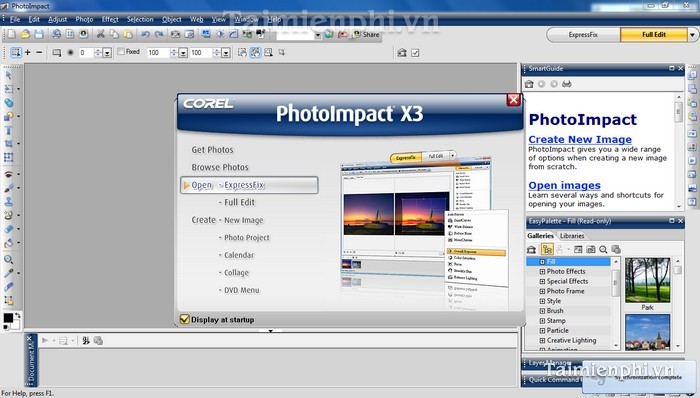
Task: Click the minus subtract-from-selection icon
Action: tap(39, 52)
